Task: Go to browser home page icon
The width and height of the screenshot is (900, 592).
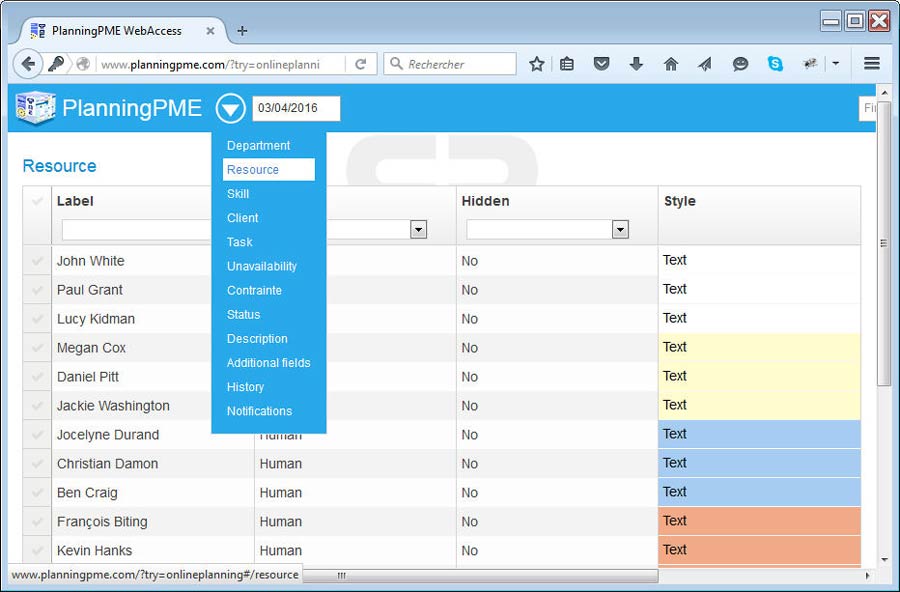Action: [x=670, y=64]
